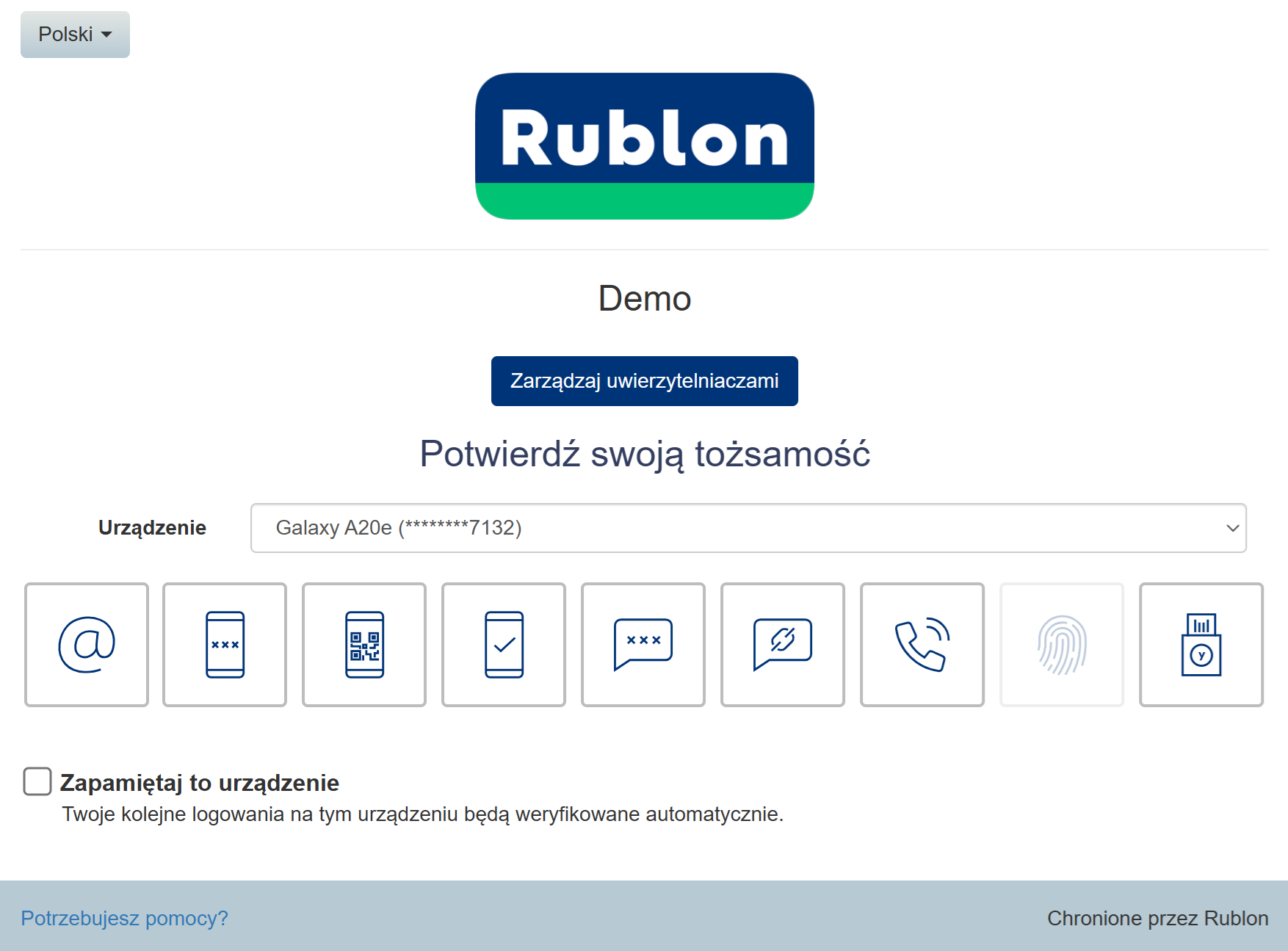Select the YubiKey USB key icon
Viewport: 1288px width, 951px height.
[x=1201, y=645]
